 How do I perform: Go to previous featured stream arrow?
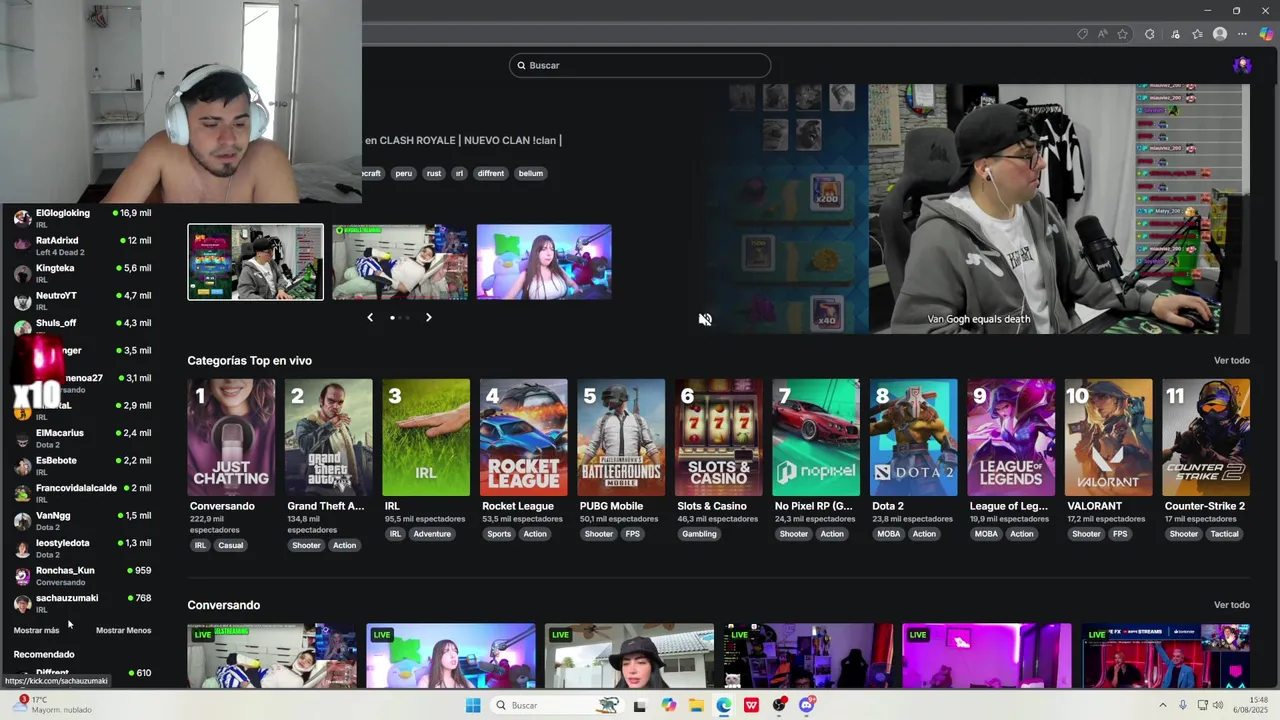[370, 317]
